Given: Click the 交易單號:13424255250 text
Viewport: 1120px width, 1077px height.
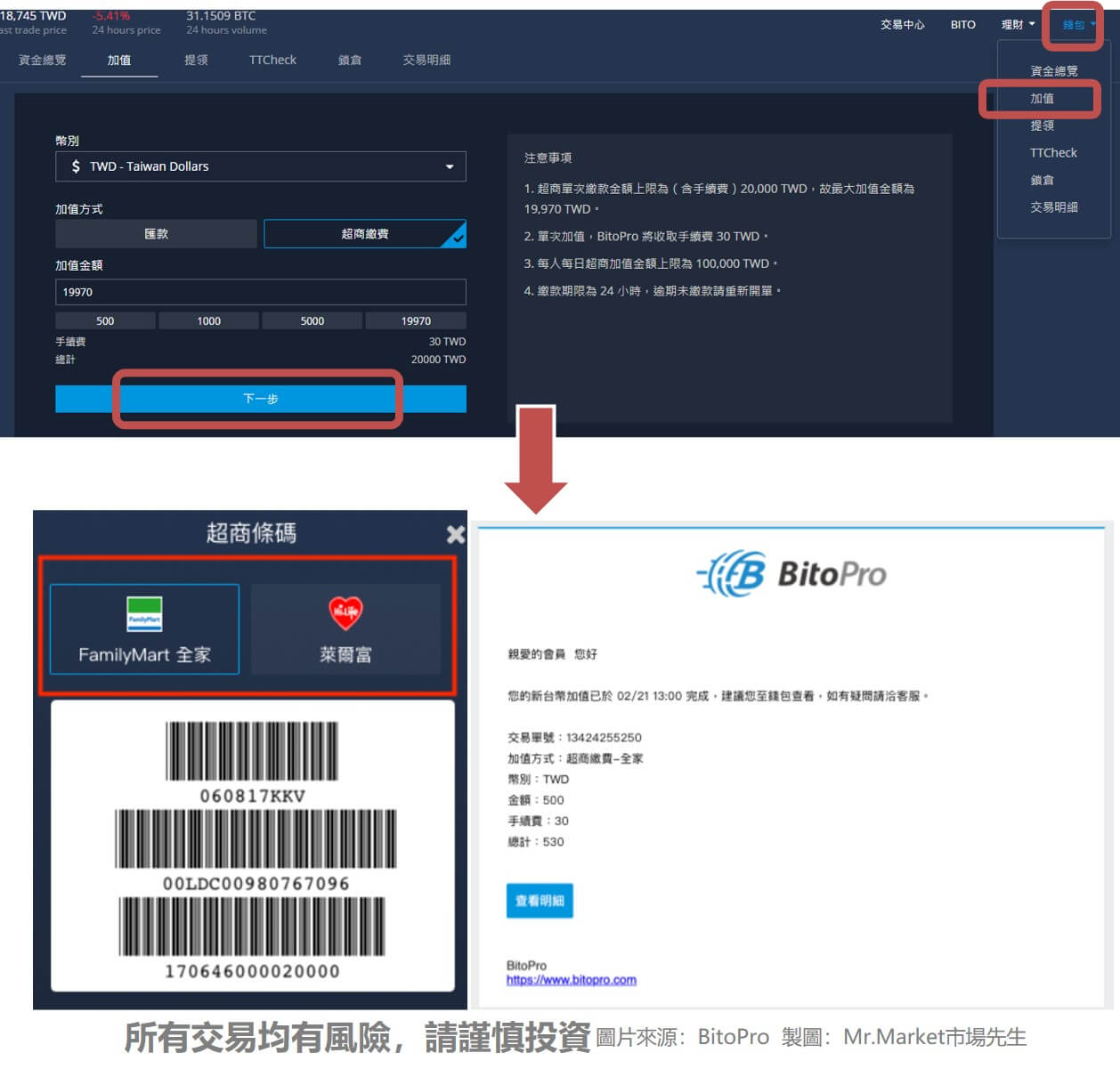Looking at the screenshot, I should [574, 738].
